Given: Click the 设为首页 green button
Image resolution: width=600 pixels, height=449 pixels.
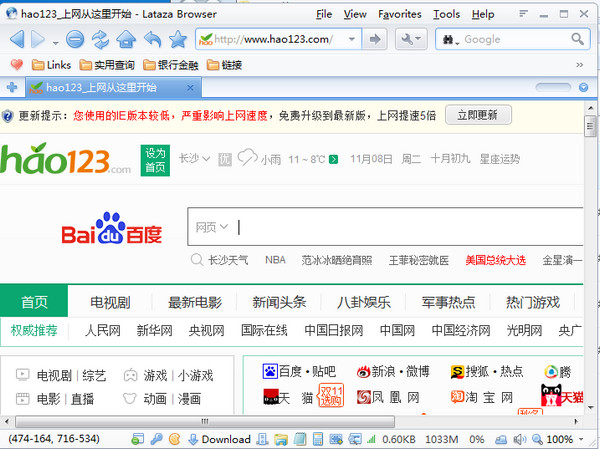Looking at the screenshot, I should (155, 160).
